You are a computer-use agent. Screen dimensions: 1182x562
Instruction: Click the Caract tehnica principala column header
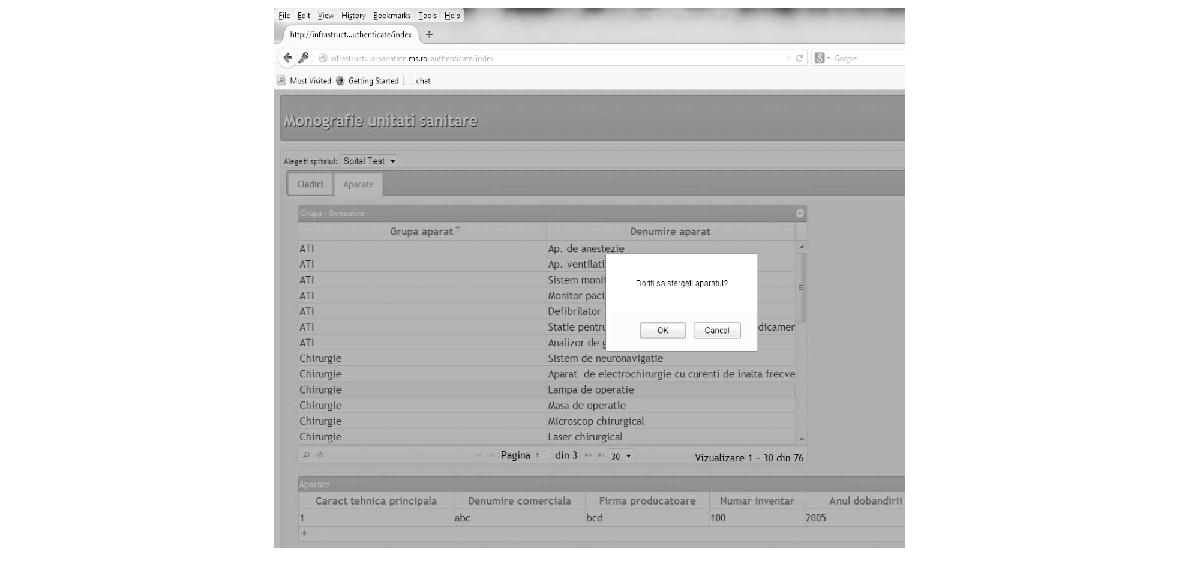tap(376, 501)
